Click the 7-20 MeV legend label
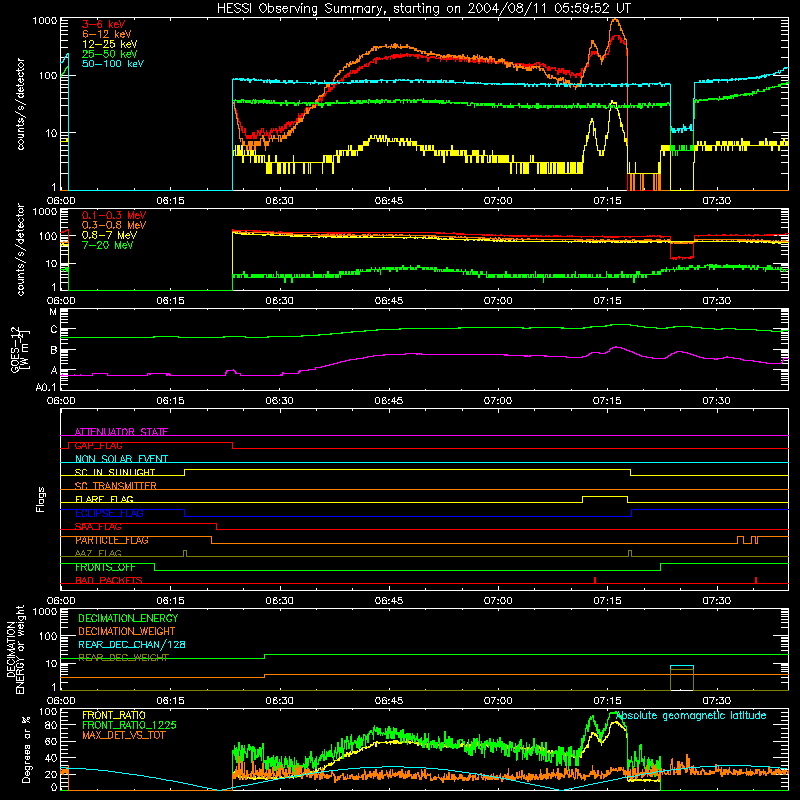The height and width of the screenshot is (800, 800). tap(107, 245)
